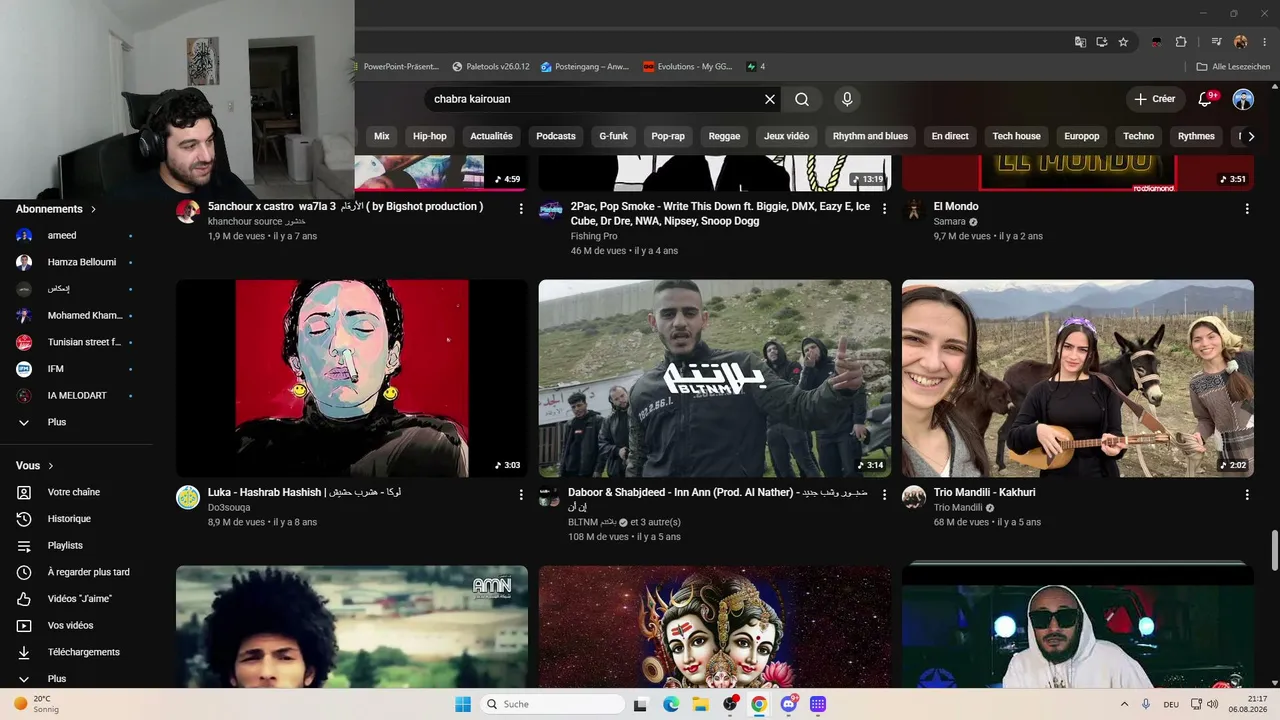1280x720 pixels.
Task: Clear the search box with the X icon
Action: [x=770, y=99]
